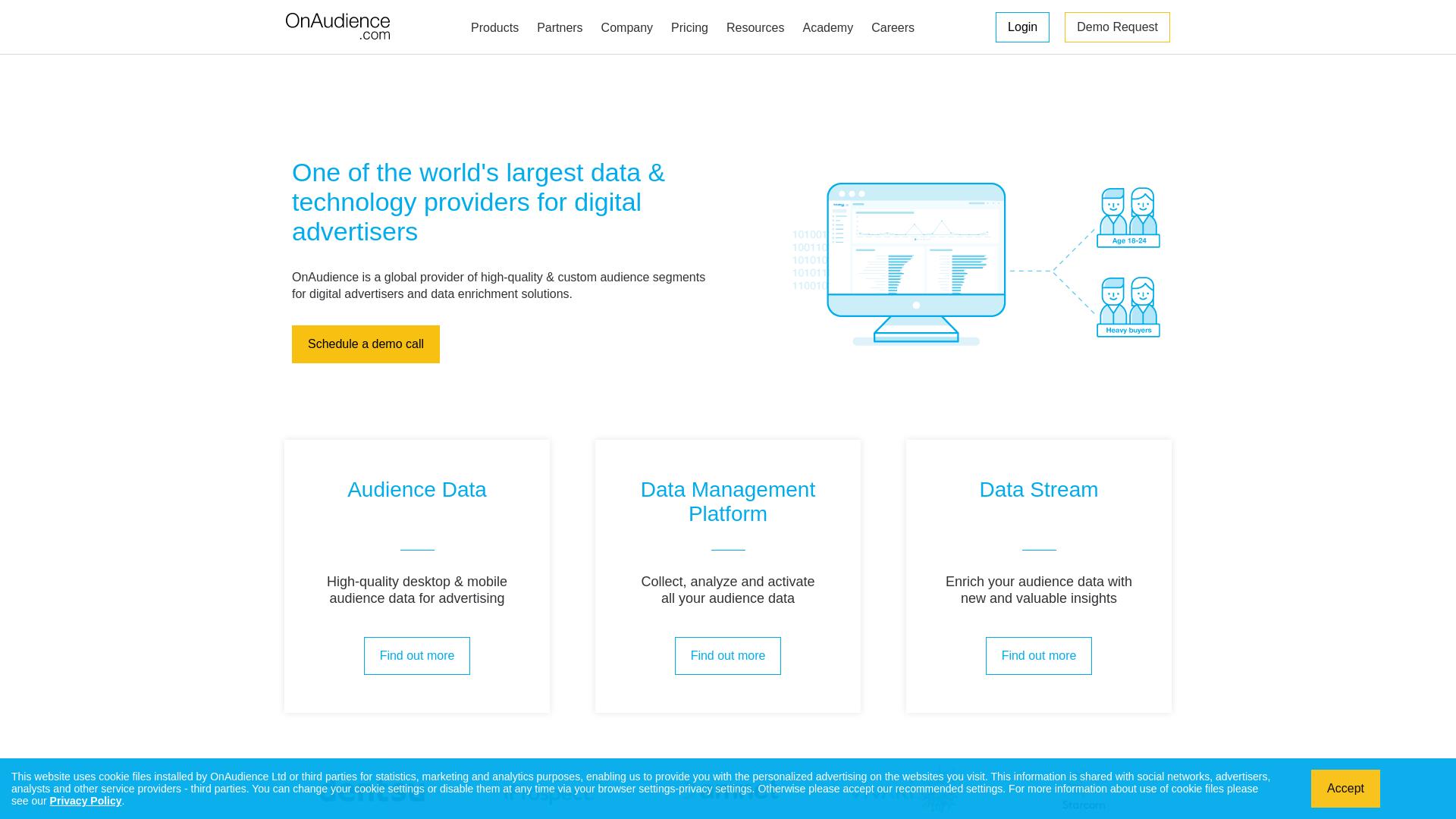Viewport: 1456px width, 819px height.
Task: Click the Audience Data card heading
Action: coord(417,490)
